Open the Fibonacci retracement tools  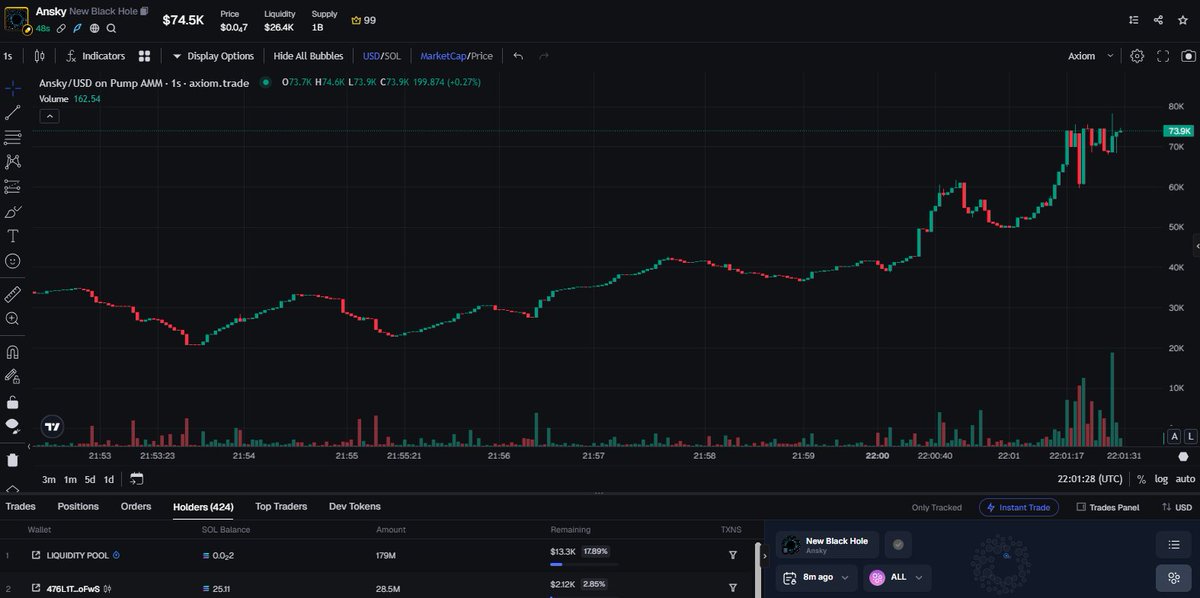point(13,137)
